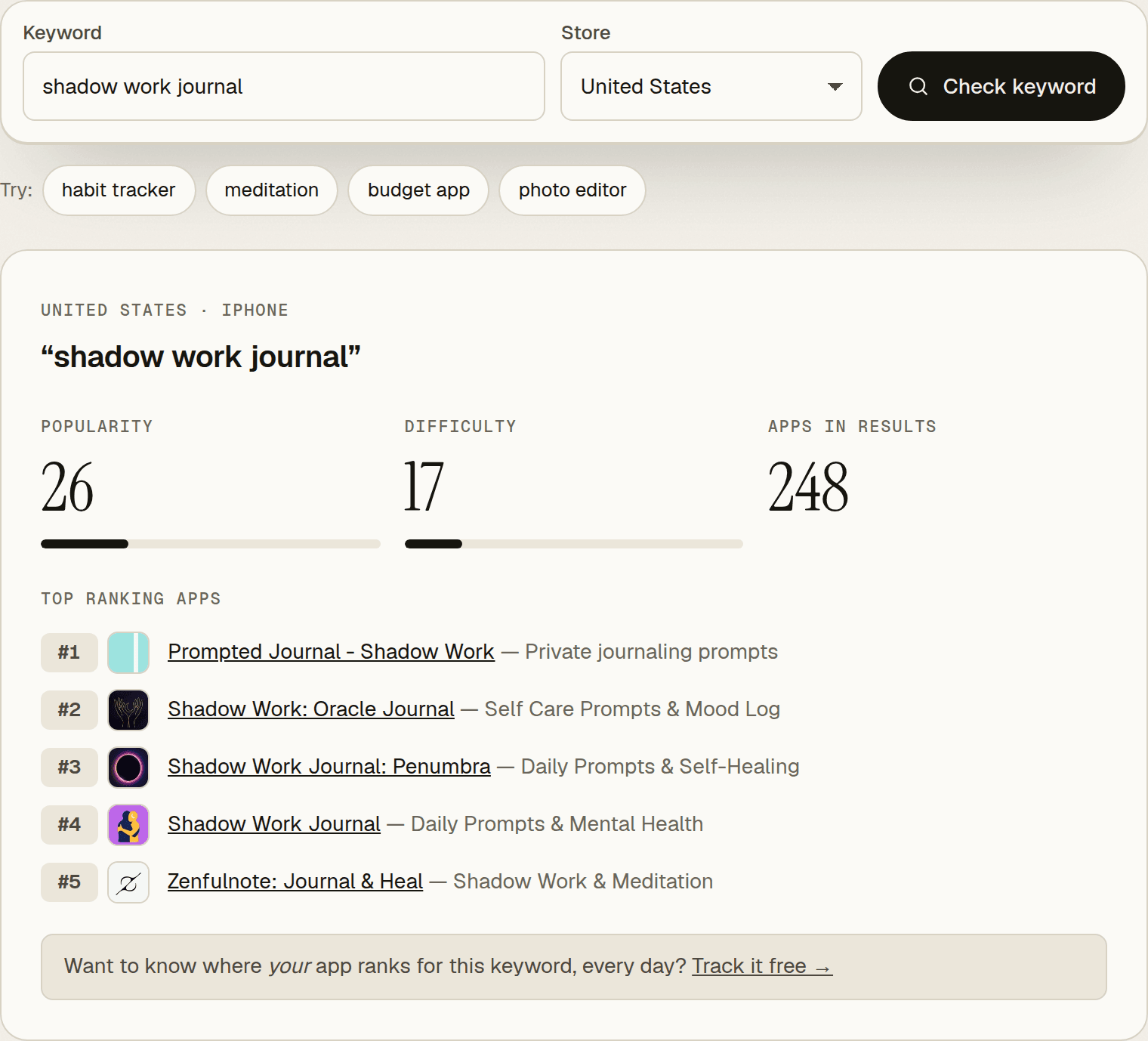Click the #2 rank badge
Screen dimensions: 1148x1041
tap(69, 709)
